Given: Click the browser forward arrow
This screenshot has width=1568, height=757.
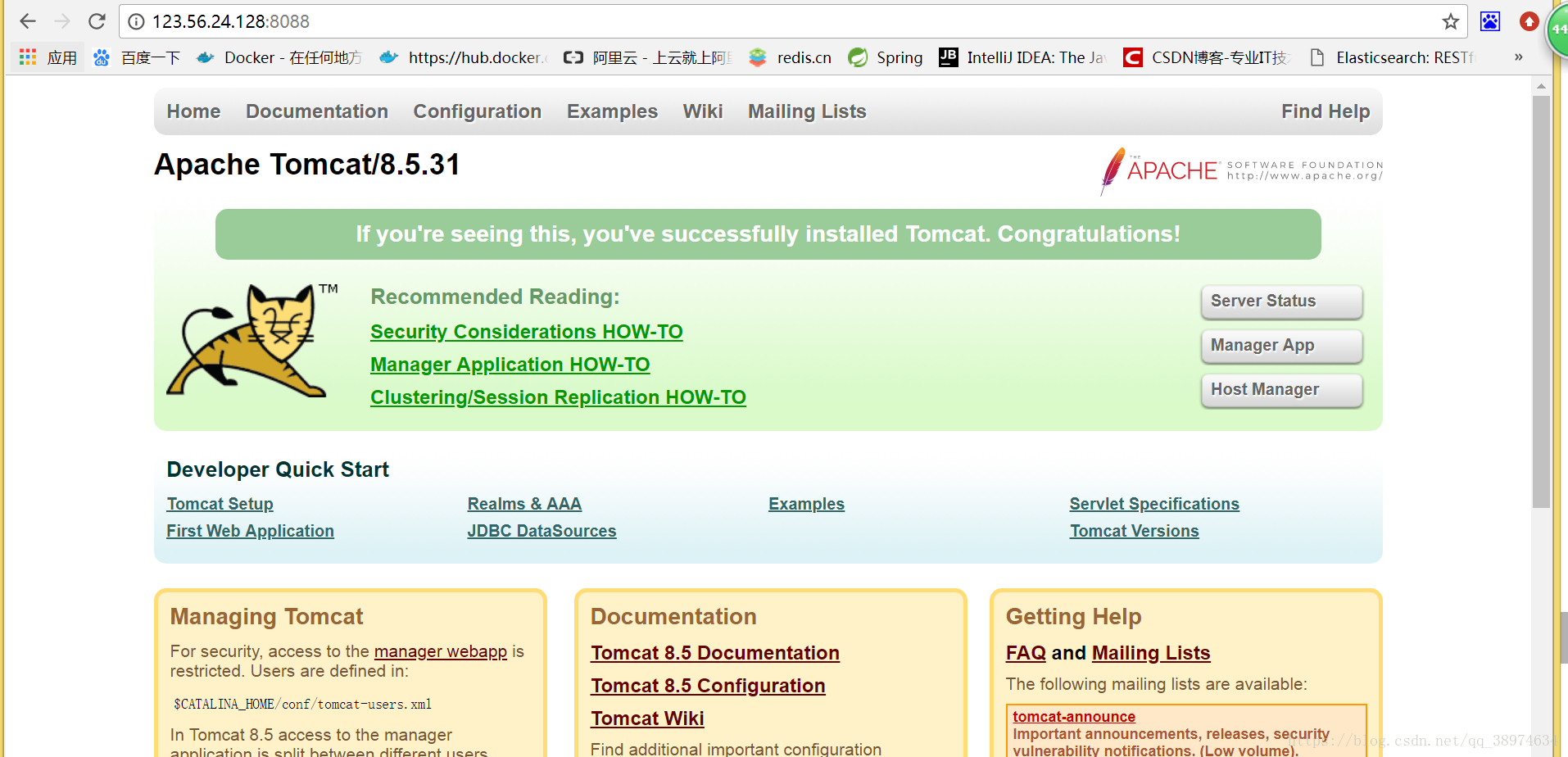Looking at the screenshot, I should pyautogui.click(x=62, y=21).
